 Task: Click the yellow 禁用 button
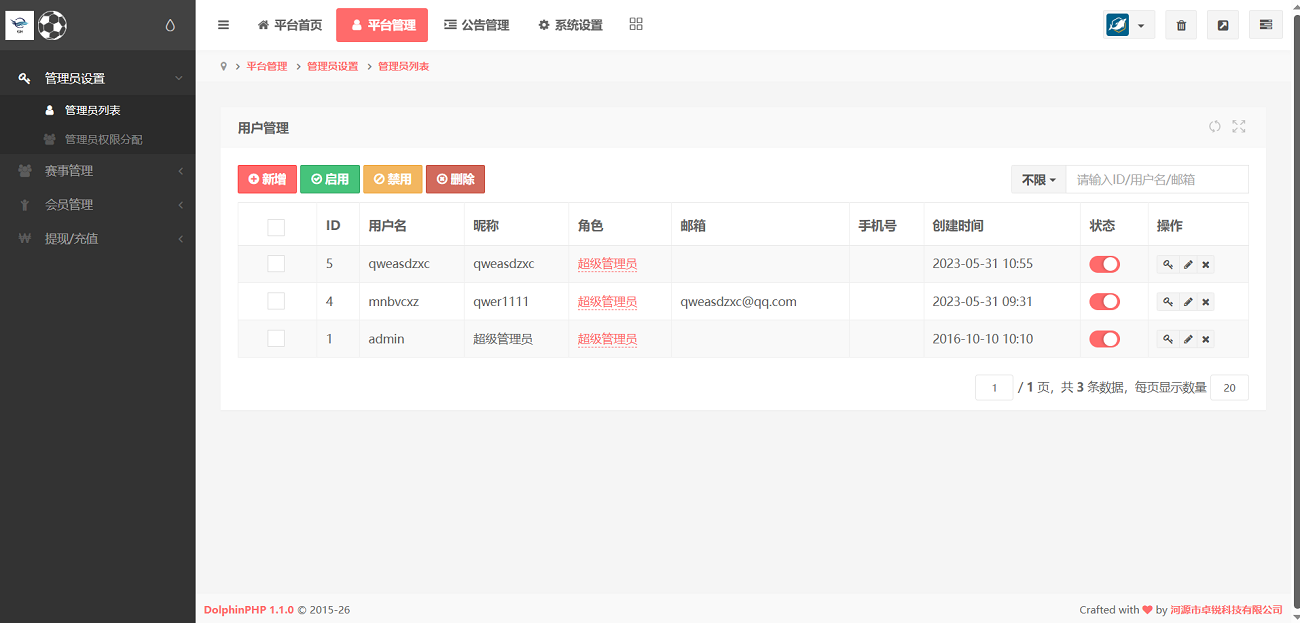[x=392, y=180]
